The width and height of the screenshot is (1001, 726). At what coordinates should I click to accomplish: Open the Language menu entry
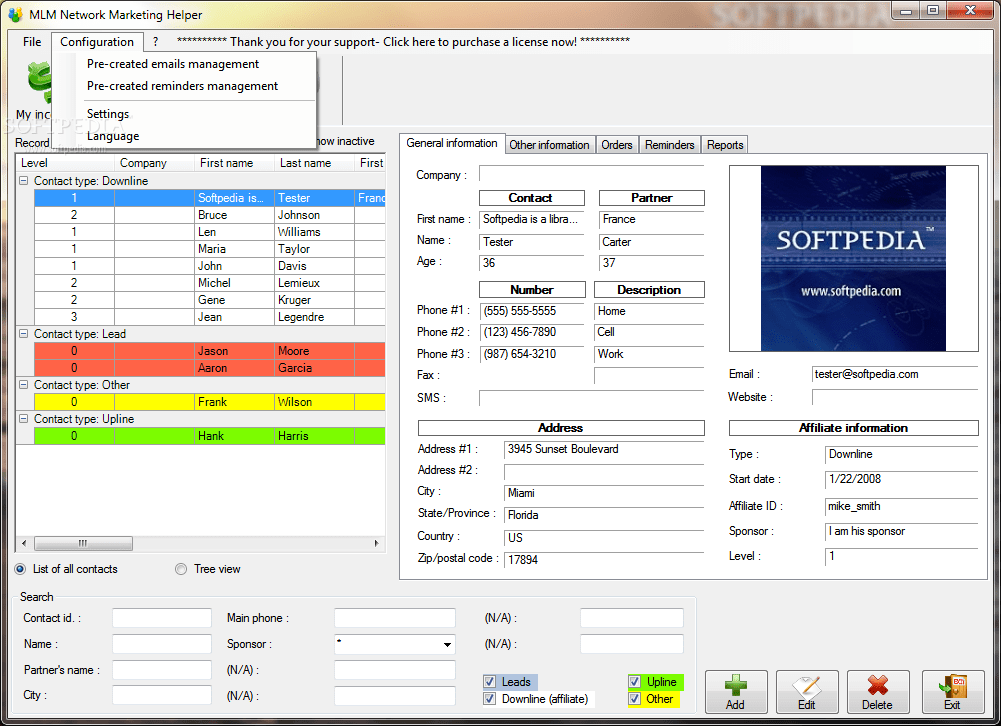point(112,136)
